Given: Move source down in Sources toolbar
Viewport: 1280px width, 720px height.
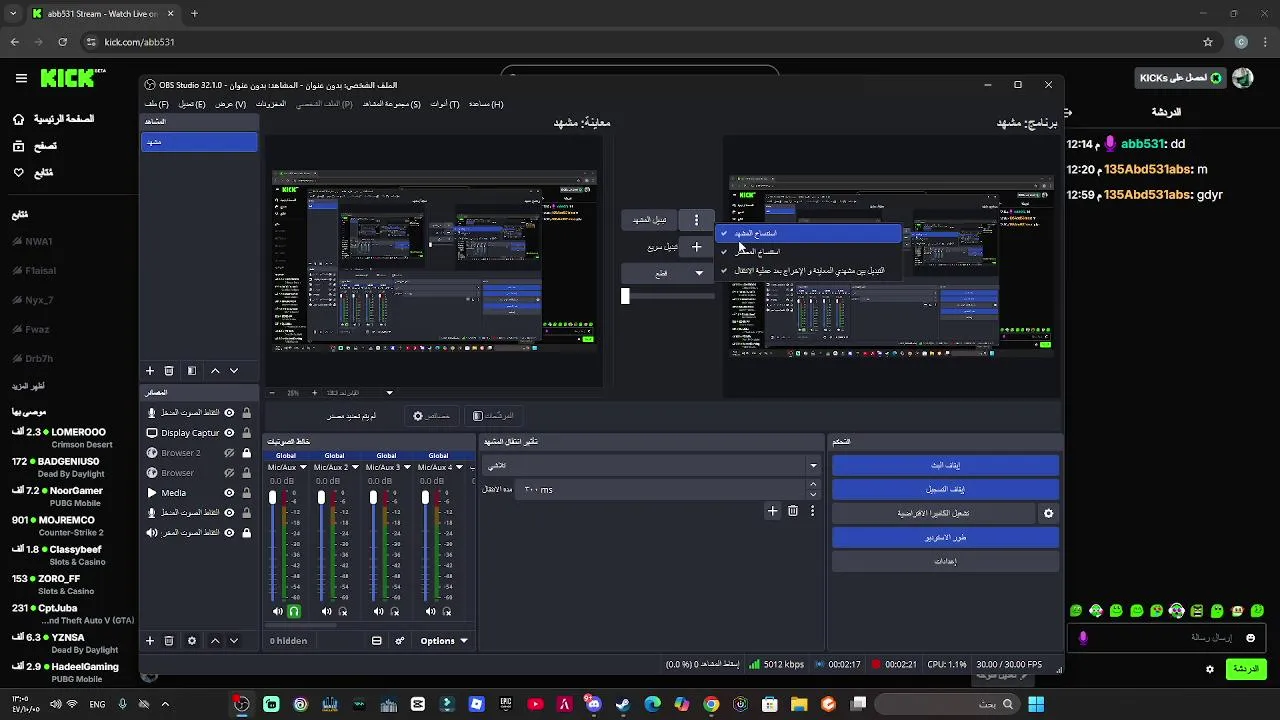Looking at the screenshot, I should point(234,641).
